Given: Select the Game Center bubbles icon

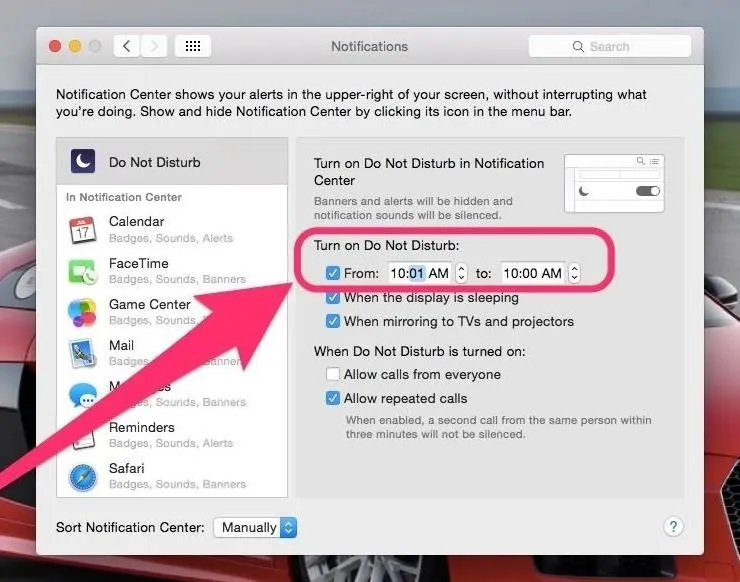Looking at the screenshot, I should [x=83, y=312].
